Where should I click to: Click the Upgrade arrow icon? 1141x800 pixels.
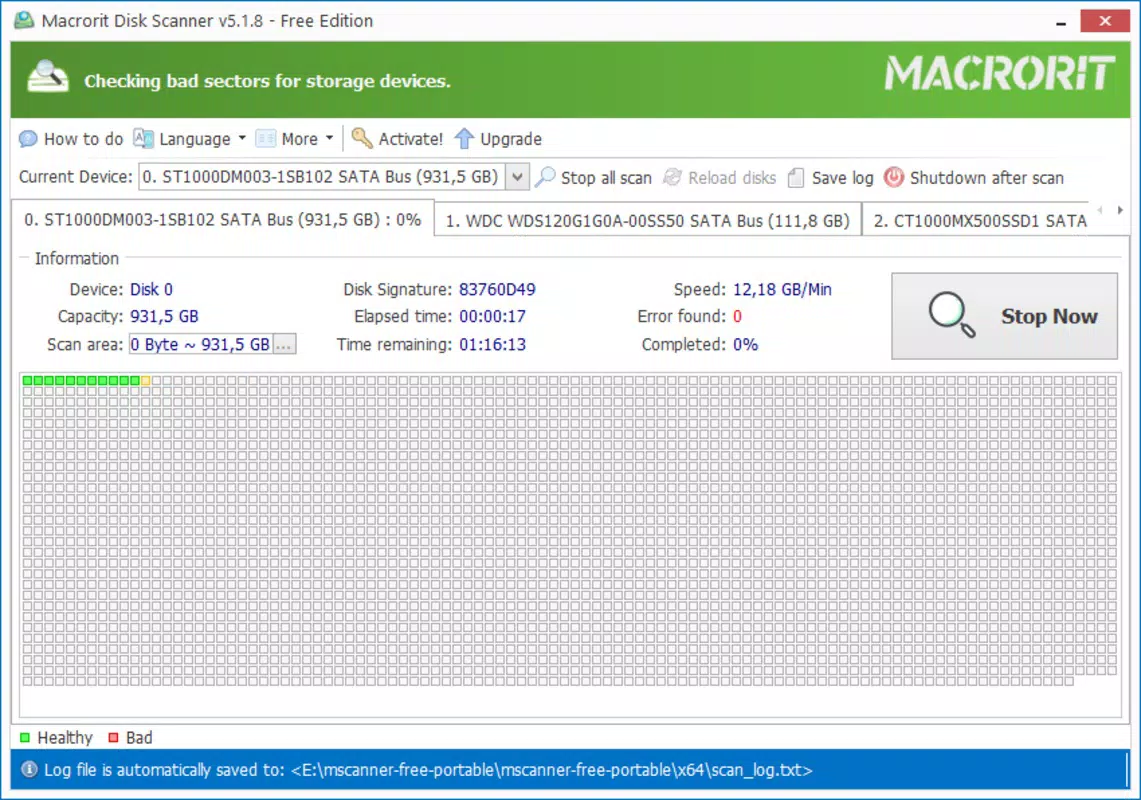tap(464, 138)
